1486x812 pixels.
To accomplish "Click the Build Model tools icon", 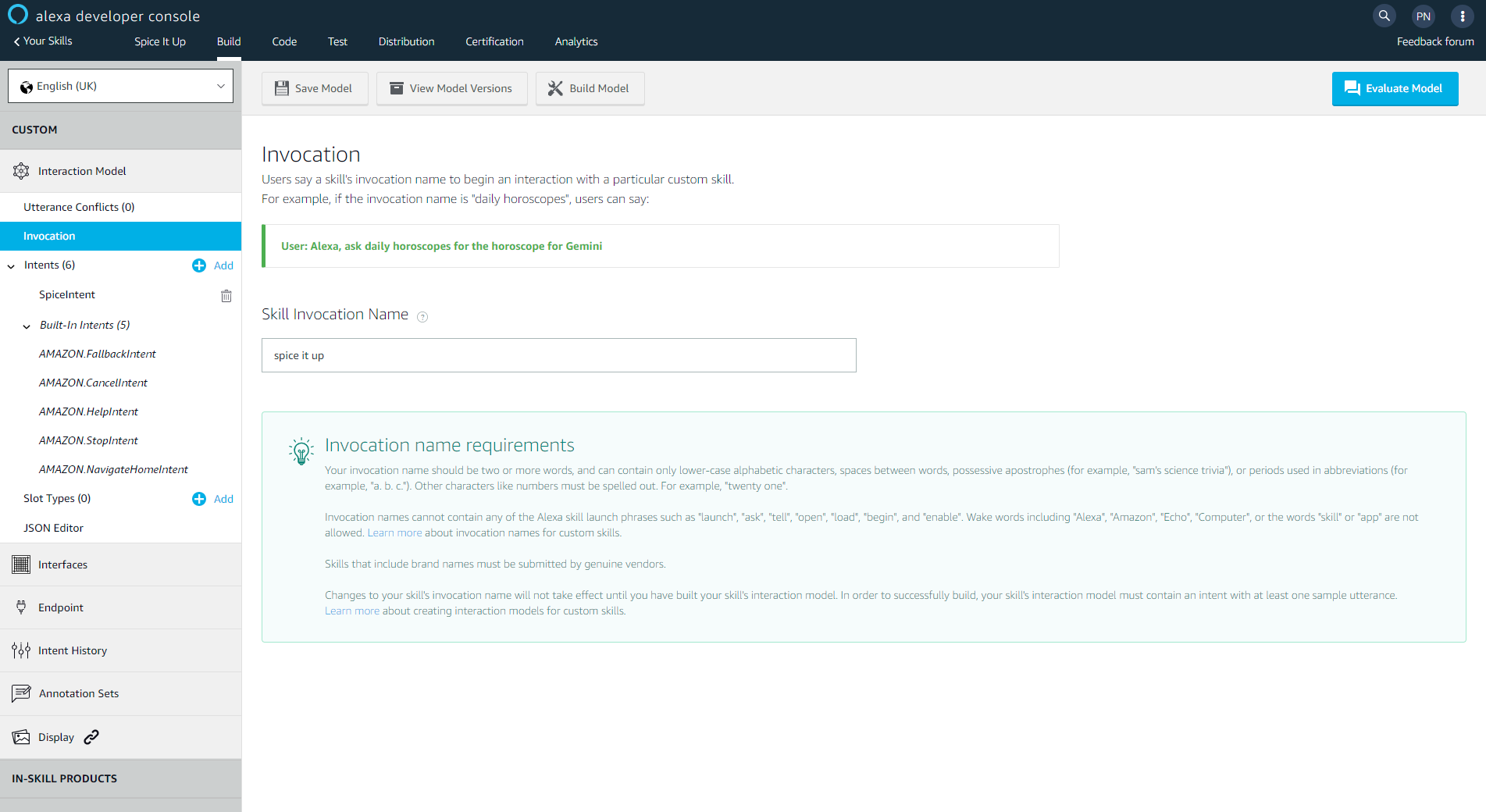I will [555, 88].
